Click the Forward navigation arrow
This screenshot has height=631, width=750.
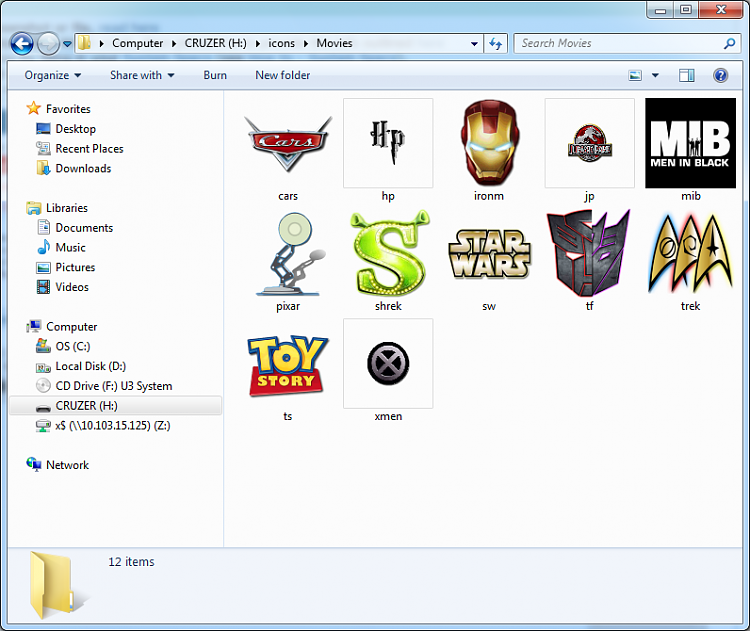pos(48,44)
